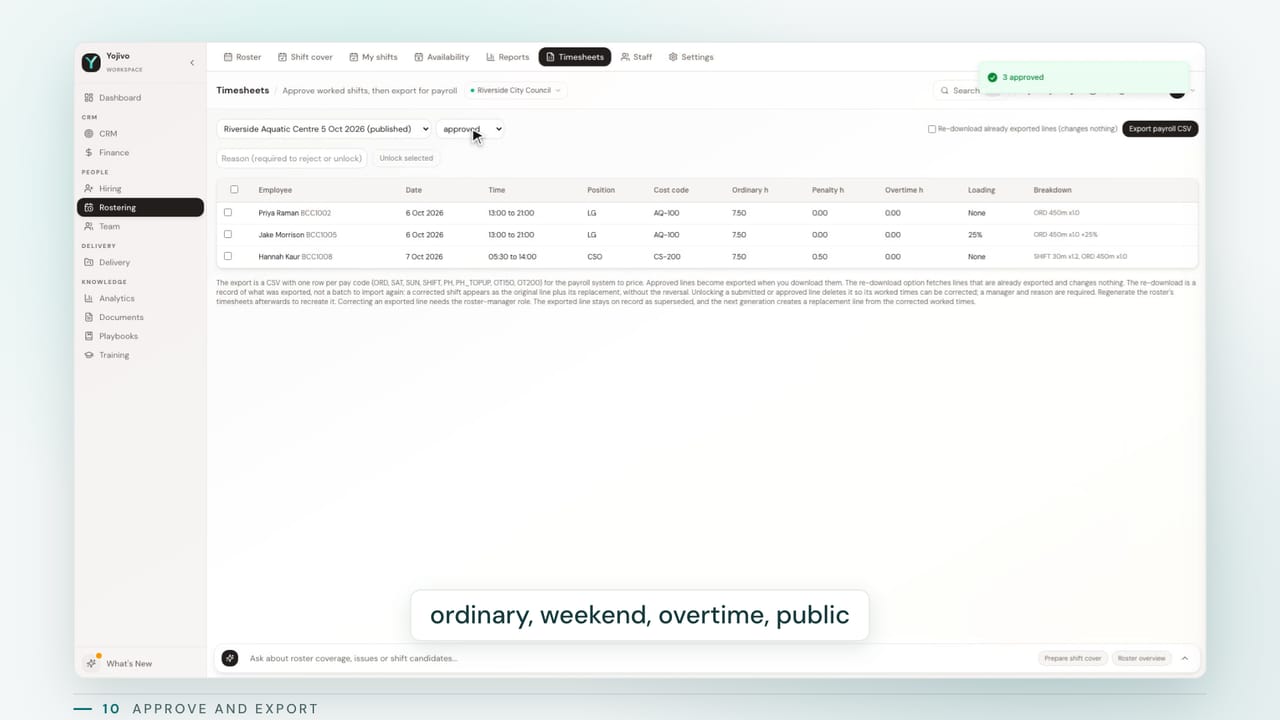Screen dimensions: 1280x720
Task: Click the Hiring person icon in sidebar
Action: coord(89,189)
